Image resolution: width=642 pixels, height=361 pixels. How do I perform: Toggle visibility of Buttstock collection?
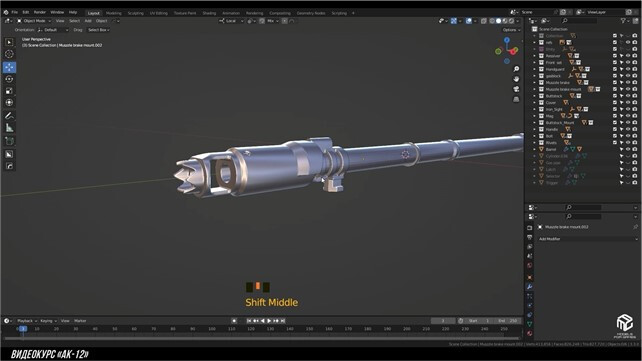point(628,96)
